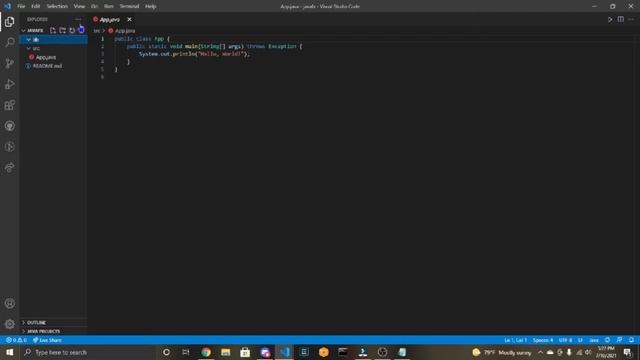Click the src breadcrumb segment
Image resolution: width=640 pixels, height=360 pixels.
[97, 31]
